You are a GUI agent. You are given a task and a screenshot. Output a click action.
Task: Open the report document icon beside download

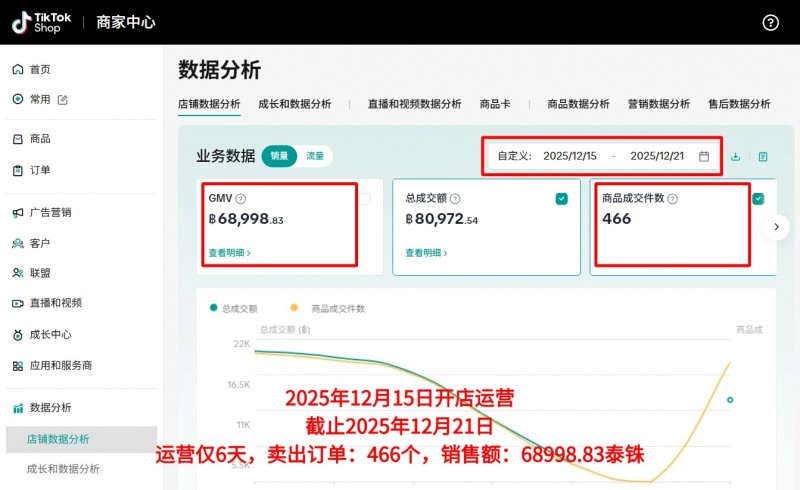point(763,156)
